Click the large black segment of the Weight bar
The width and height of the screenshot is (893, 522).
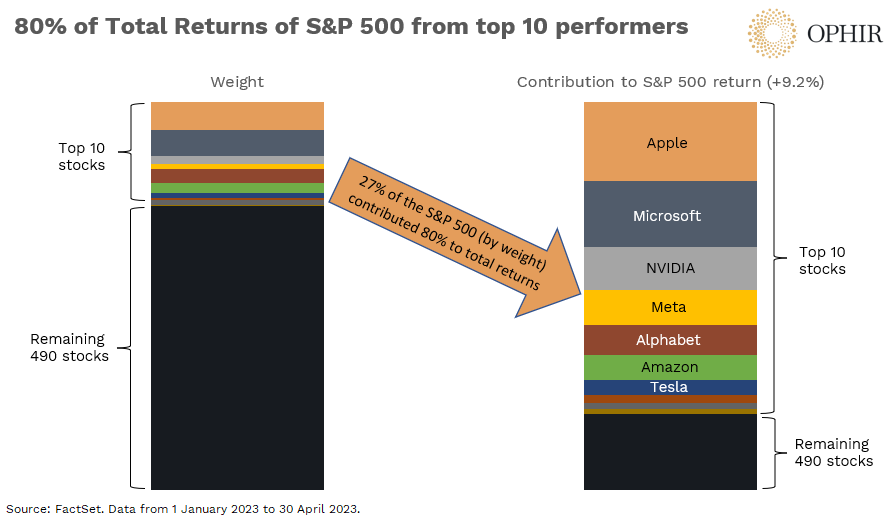pos(237,345)
